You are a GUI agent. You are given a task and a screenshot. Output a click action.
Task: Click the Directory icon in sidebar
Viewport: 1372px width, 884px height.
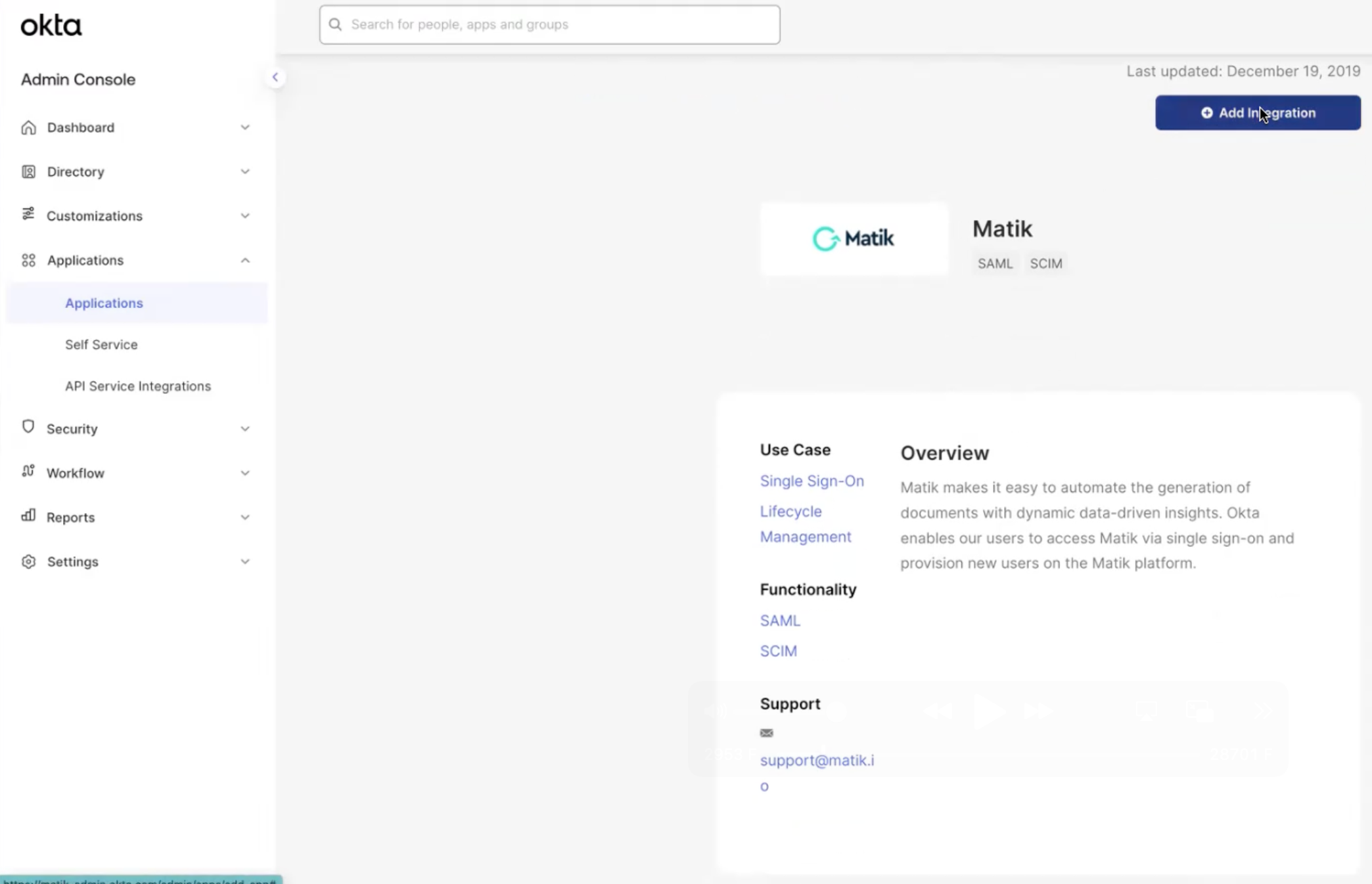(28, 171)
